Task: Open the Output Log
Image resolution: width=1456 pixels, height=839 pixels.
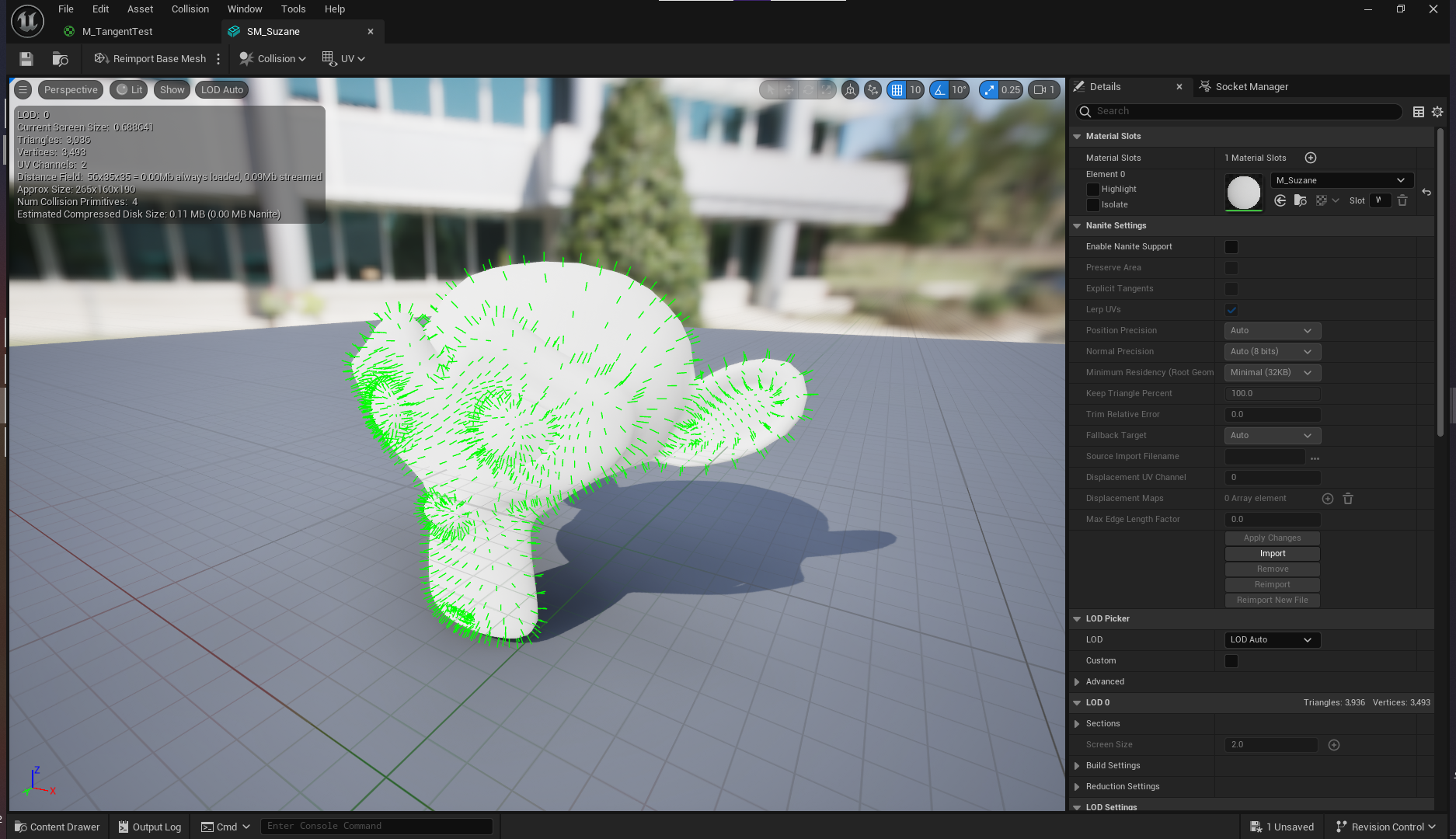Action: coord(150,827)
